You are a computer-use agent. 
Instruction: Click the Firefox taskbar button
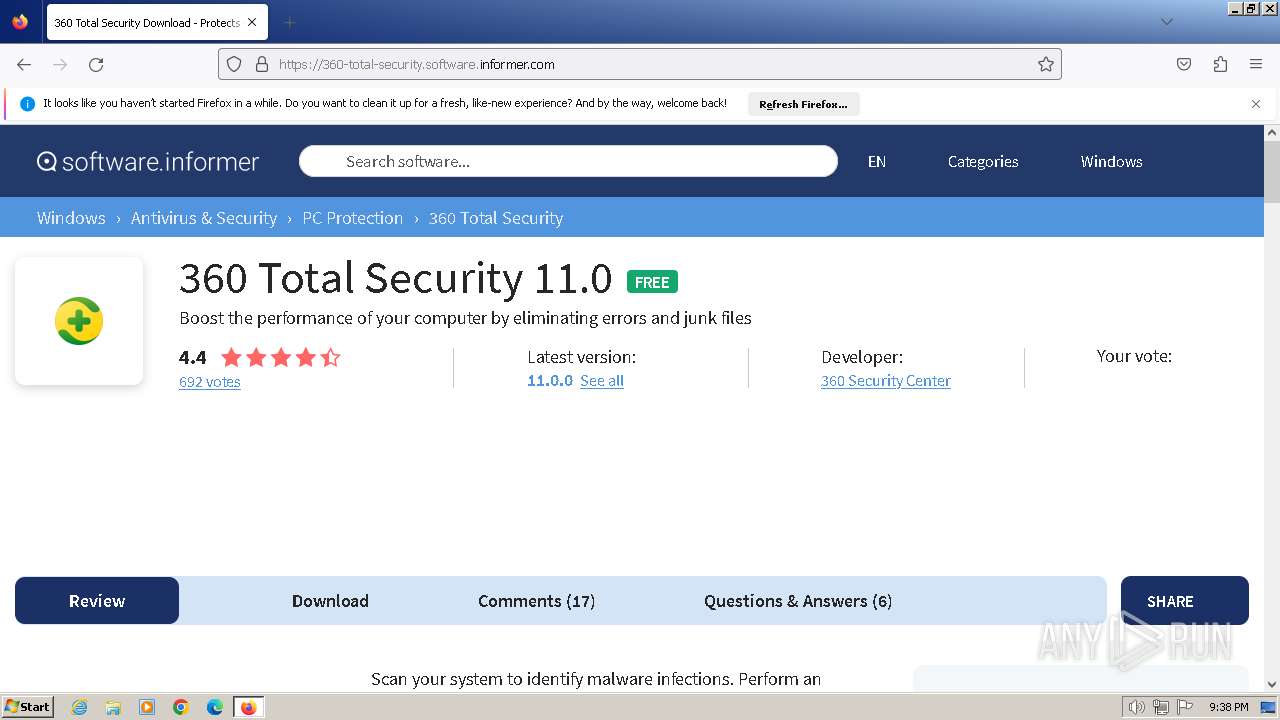click(x=248, y=707)
